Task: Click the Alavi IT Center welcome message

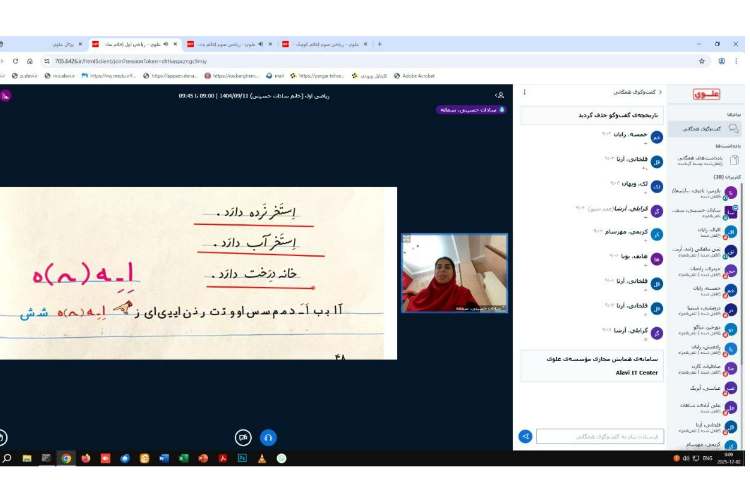Action: [x=592, y=366]
